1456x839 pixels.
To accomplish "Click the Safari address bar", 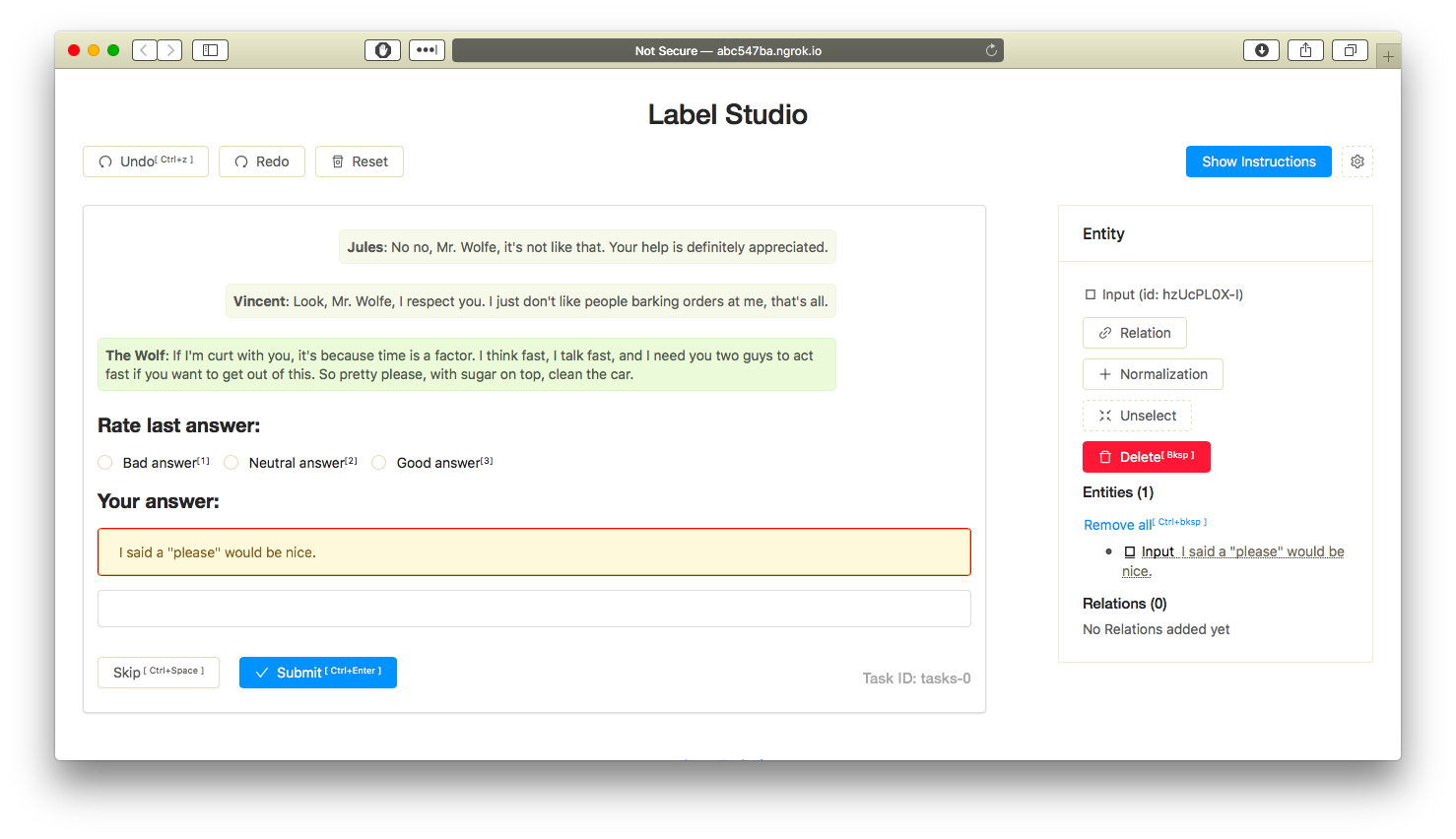I will coord(728,50).
